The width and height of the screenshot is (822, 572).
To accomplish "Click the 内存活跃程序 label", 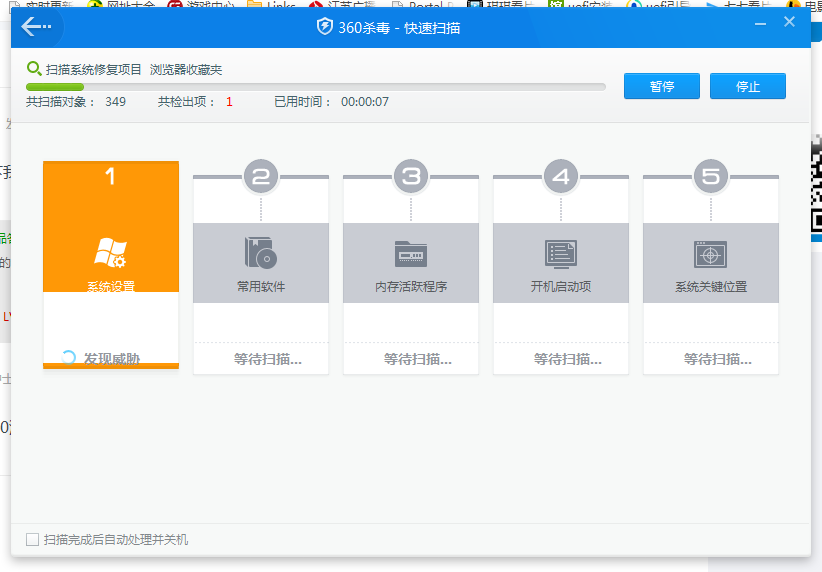I will 411,286.
